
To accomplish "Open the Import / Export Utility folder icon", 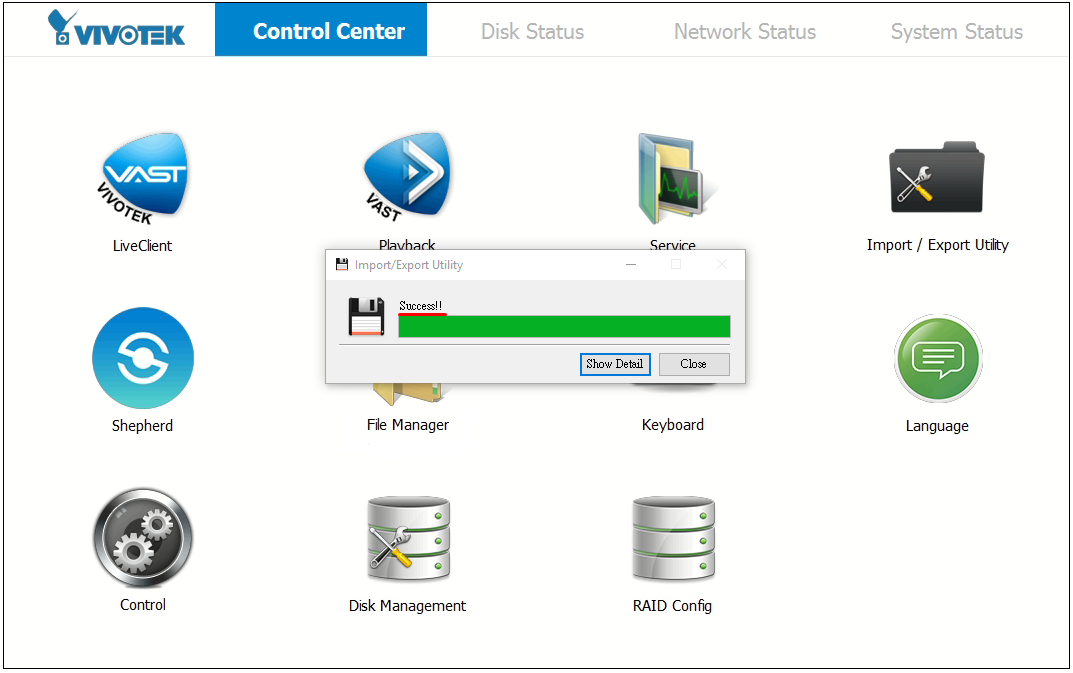I will (936, 177).
